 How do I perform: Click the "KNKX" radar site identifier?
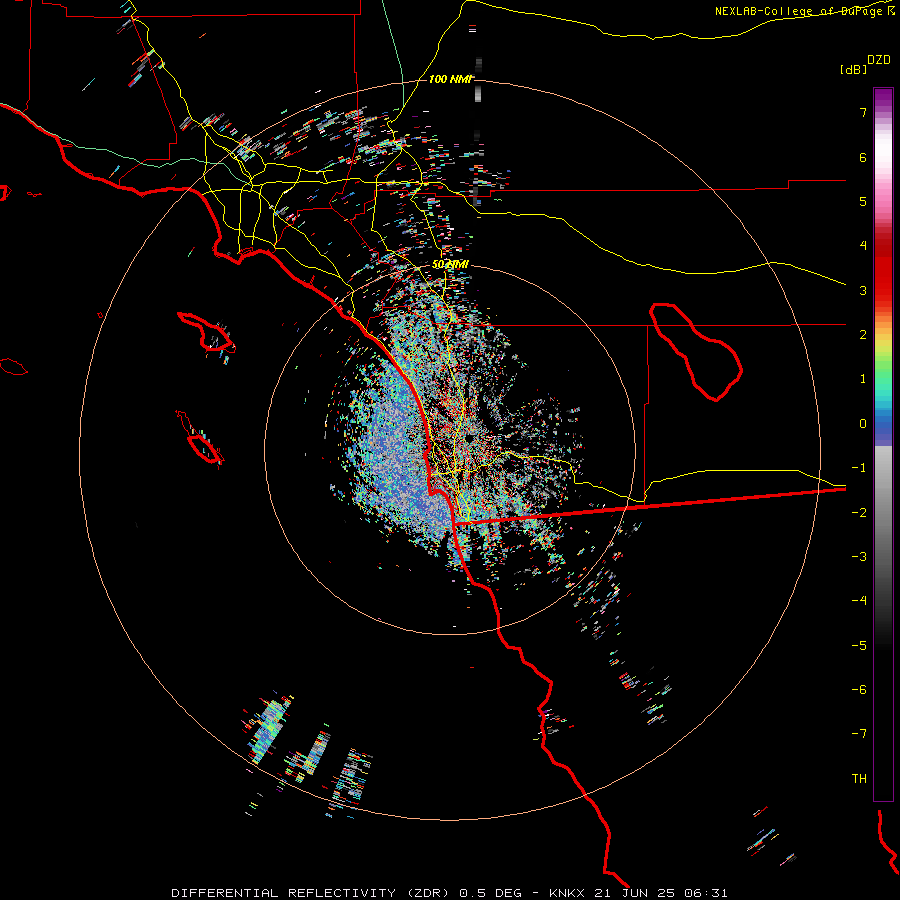pyautogui.click(x=569, y=893)
